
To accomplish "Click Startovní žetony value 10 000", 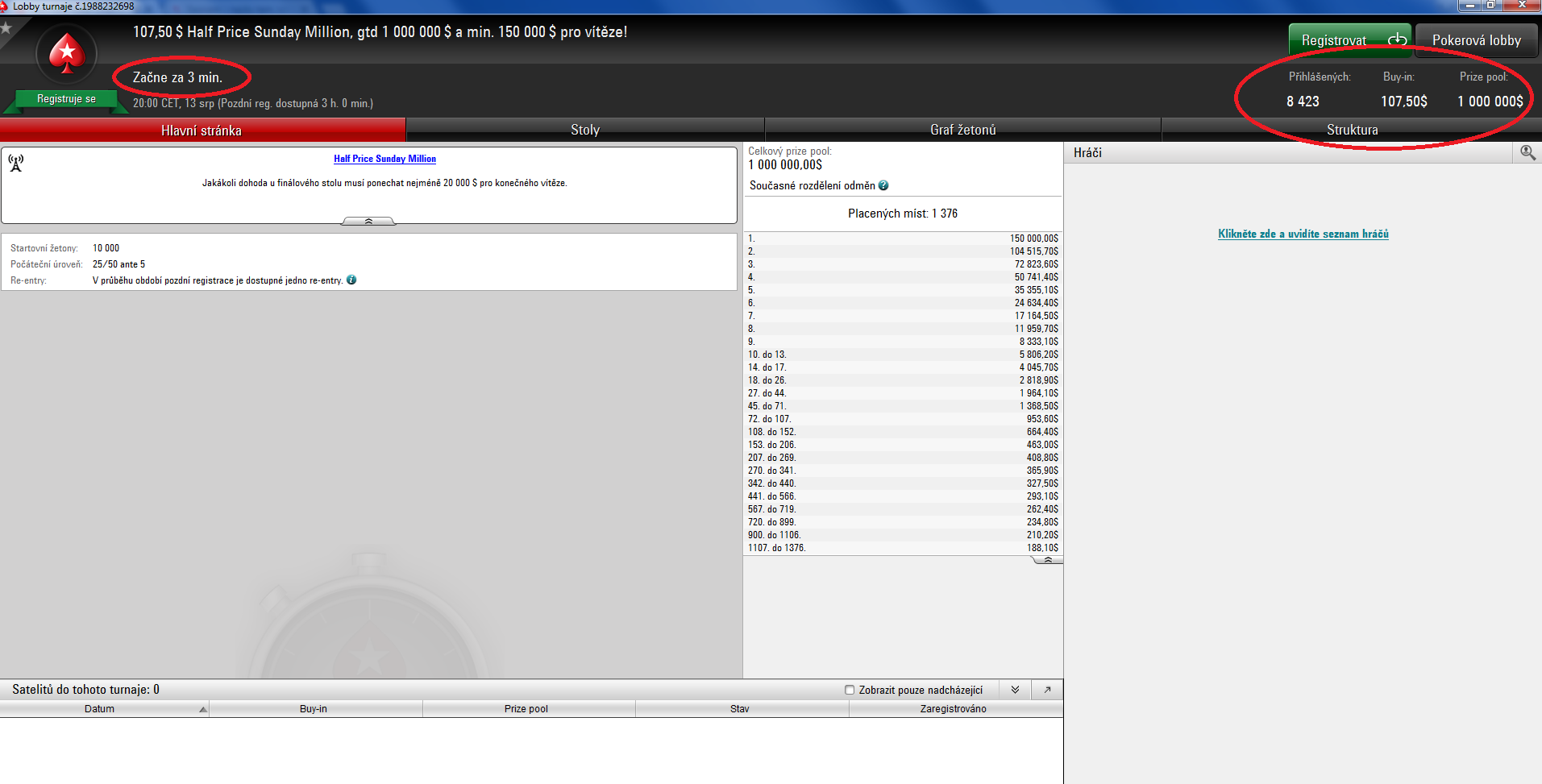I will [106, 248].
